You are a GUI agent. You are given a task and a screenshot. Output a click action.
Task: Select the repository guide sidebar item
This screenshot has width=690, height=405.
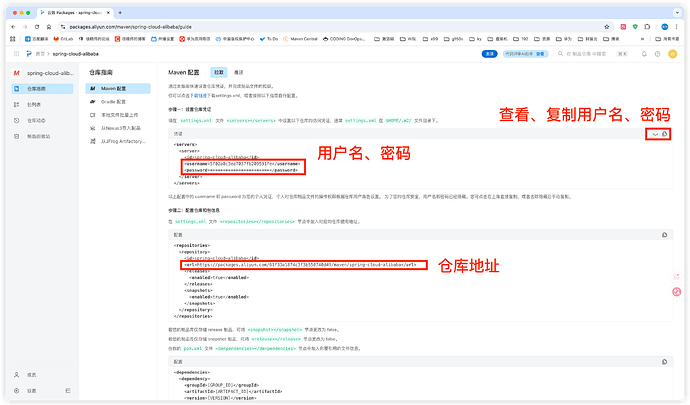tap(42, 89)
